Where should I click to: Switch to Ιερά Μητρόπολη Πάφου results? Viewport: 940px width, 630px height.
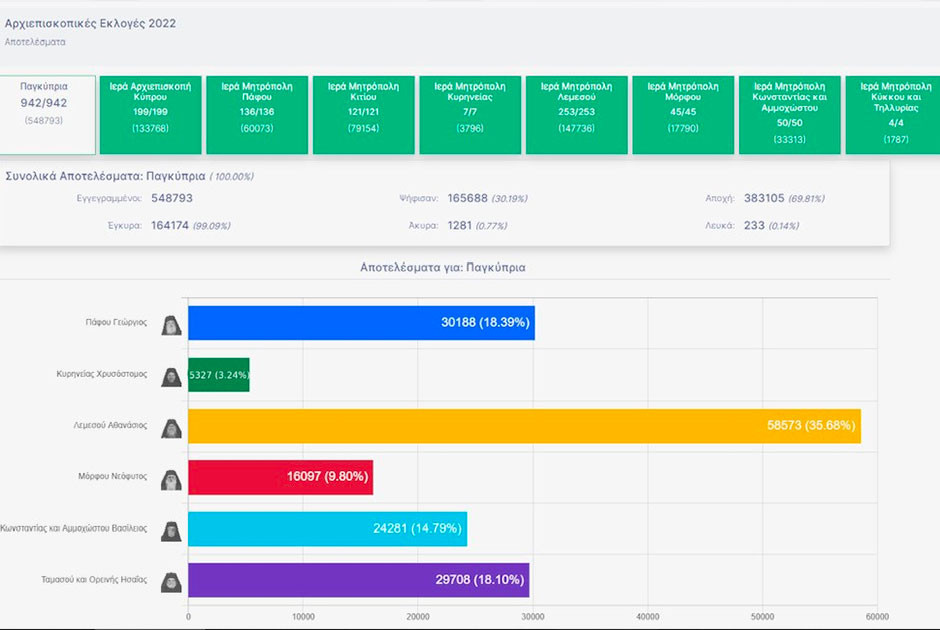(x=257, y=114)
